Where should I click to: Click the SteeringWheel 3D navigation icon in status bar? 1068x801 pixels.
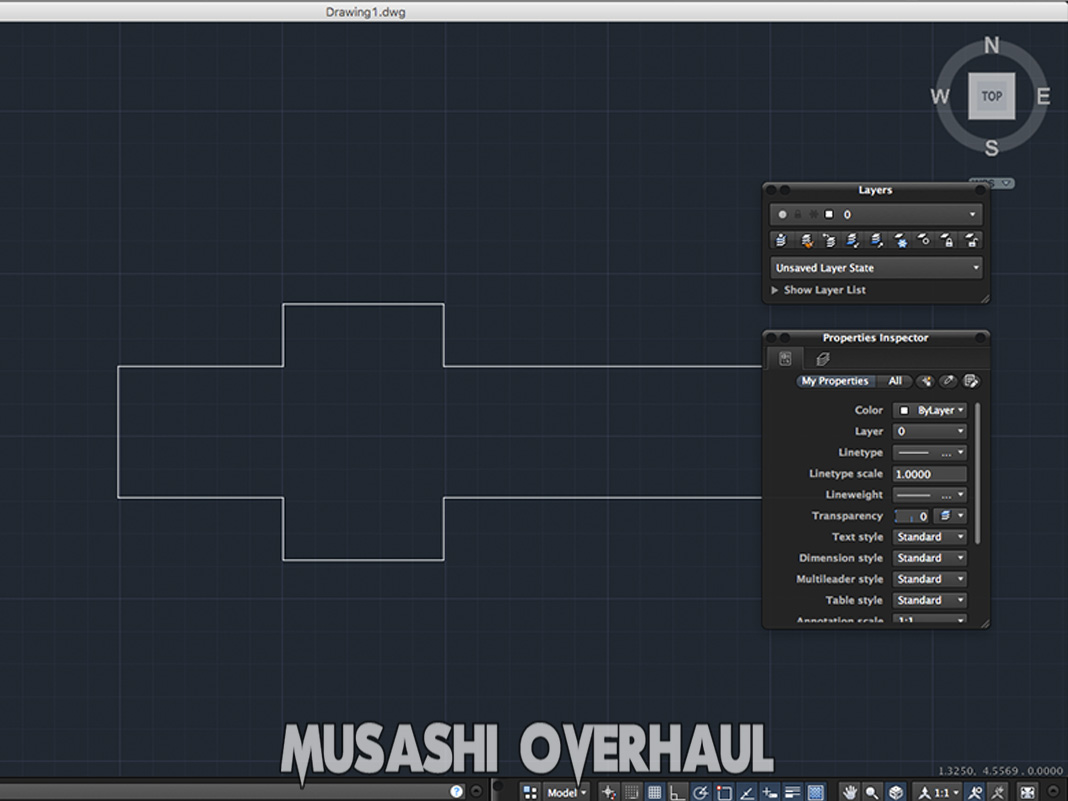click(x=896, y=792)
